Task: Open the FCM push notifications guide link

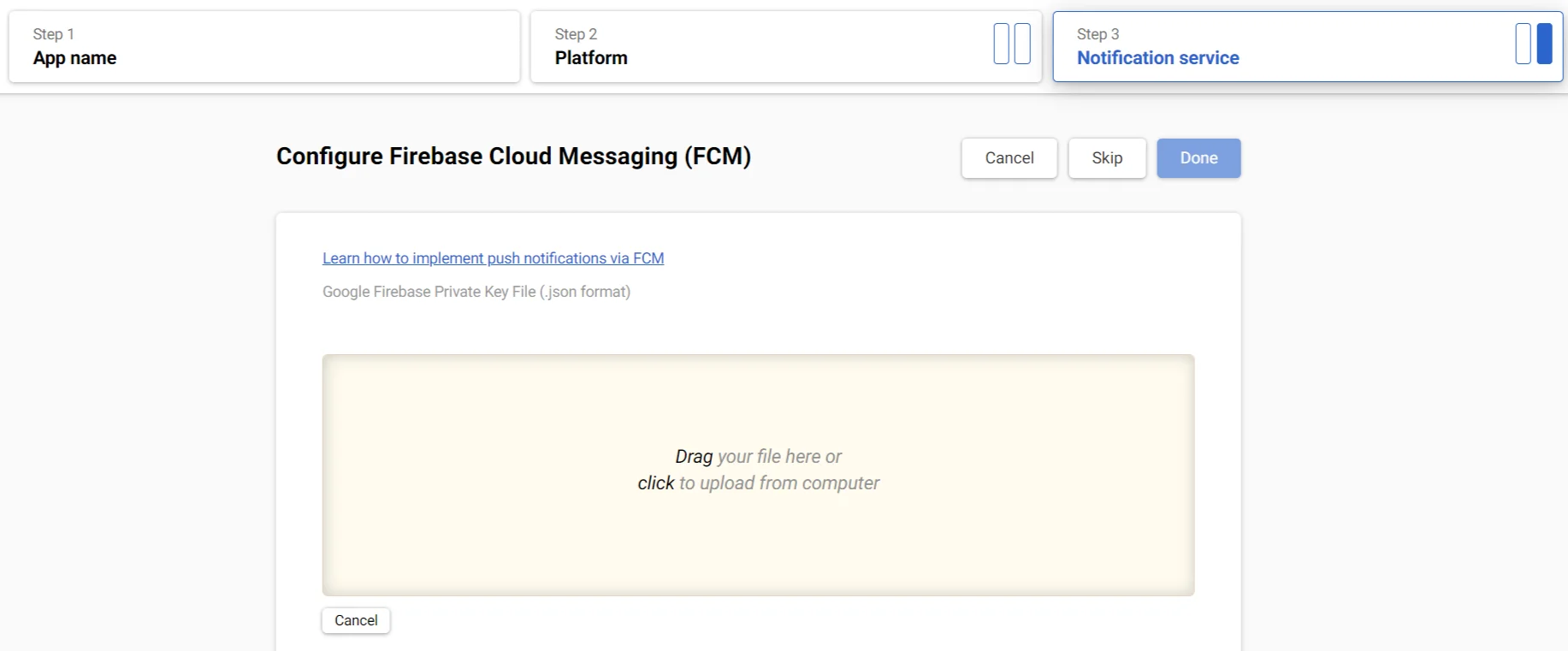Action: 493,258
